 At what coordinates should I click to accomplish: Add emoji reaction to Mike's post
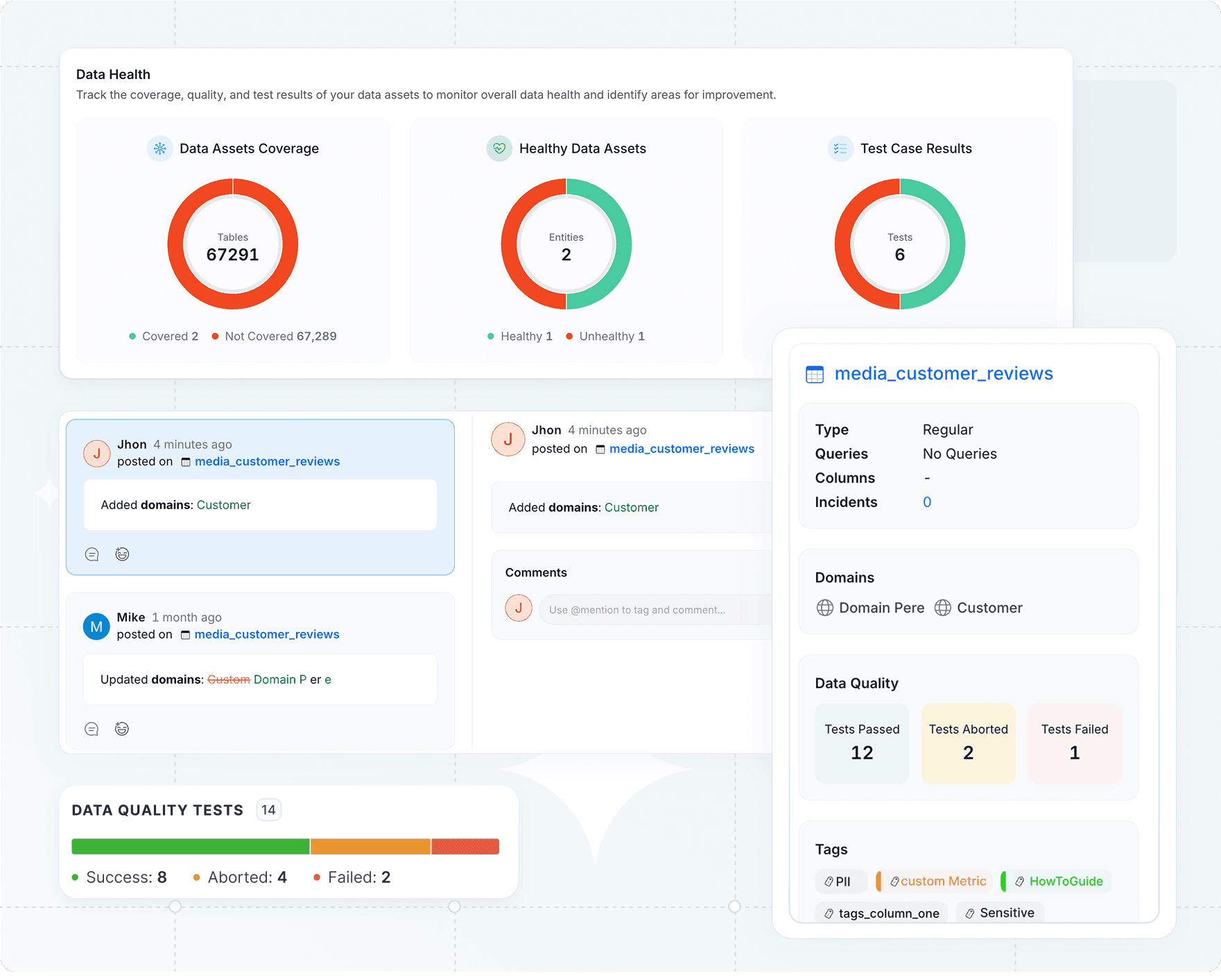[x=122, y=729]
